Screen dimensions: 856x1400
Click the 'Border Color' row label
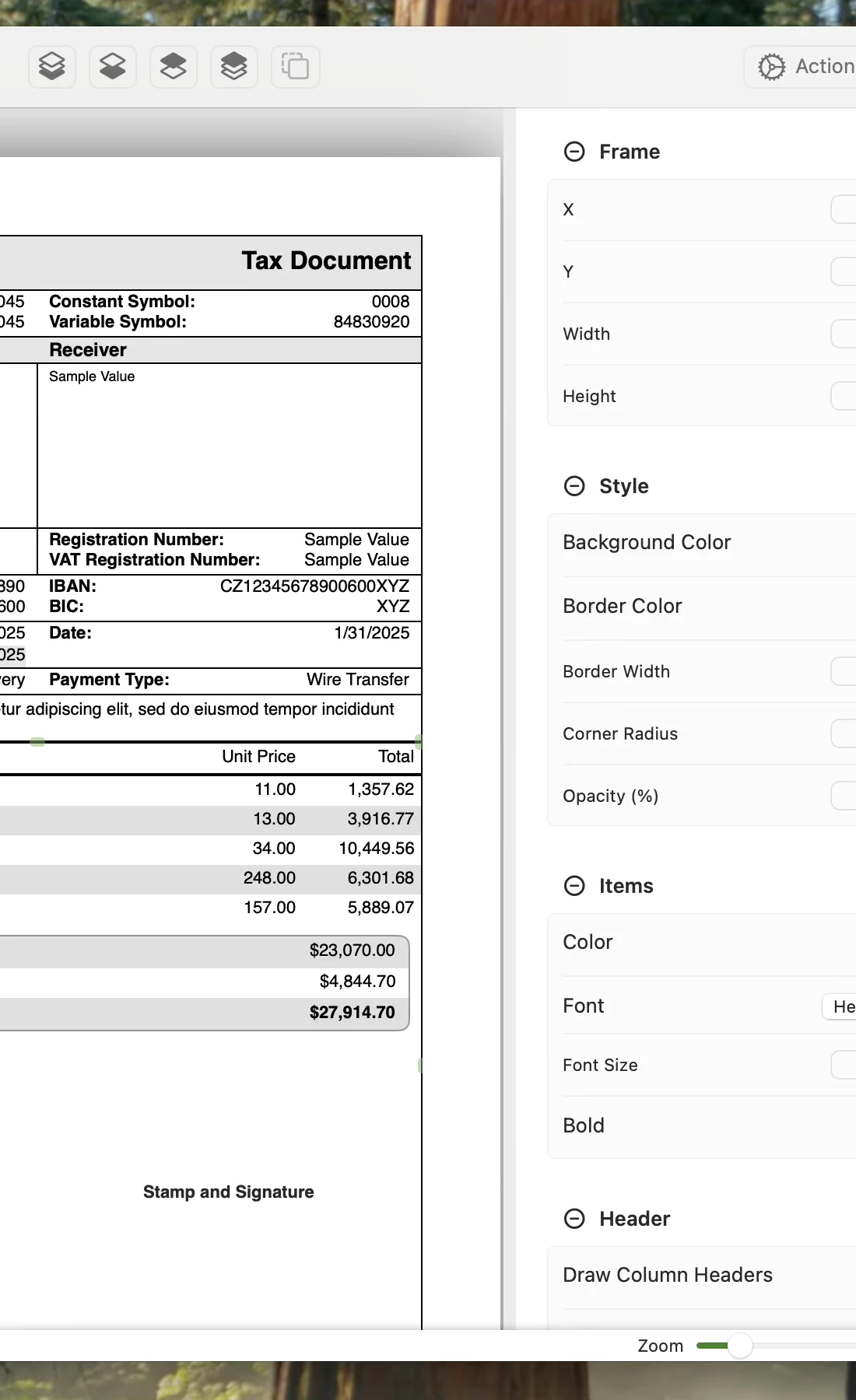click(623, 606)
